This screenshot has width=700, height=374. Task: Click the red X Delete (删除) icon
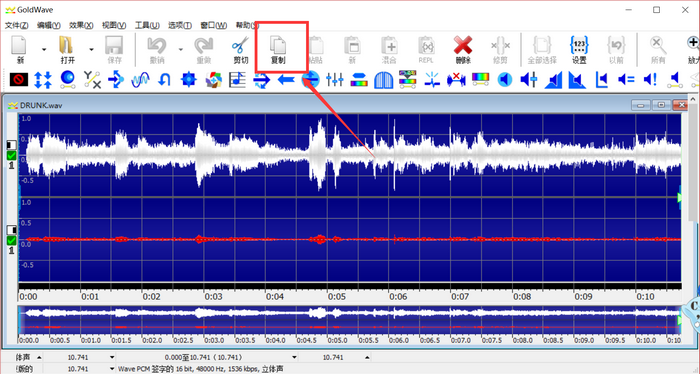(463, 49)
